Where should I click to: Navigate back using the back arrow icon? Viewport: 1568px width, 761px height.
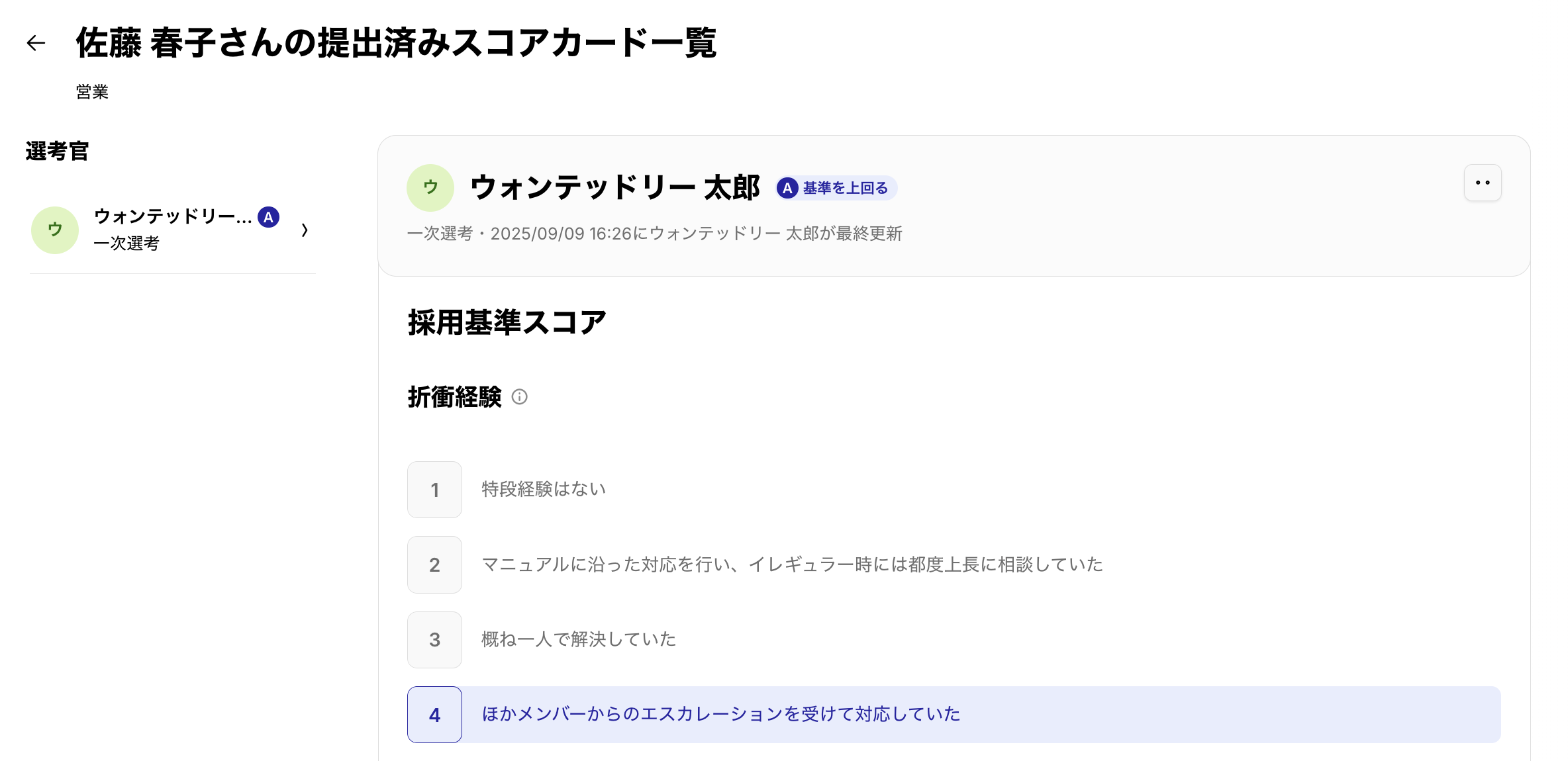pos(36,44)
